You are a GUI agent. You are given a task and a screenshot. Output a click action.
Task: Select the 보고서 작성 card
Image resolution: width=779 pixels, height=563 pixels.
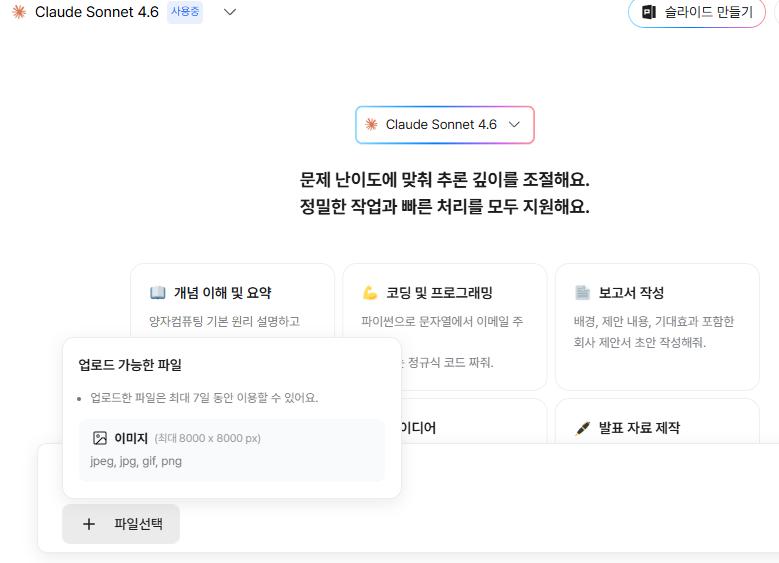coord(657,327)
